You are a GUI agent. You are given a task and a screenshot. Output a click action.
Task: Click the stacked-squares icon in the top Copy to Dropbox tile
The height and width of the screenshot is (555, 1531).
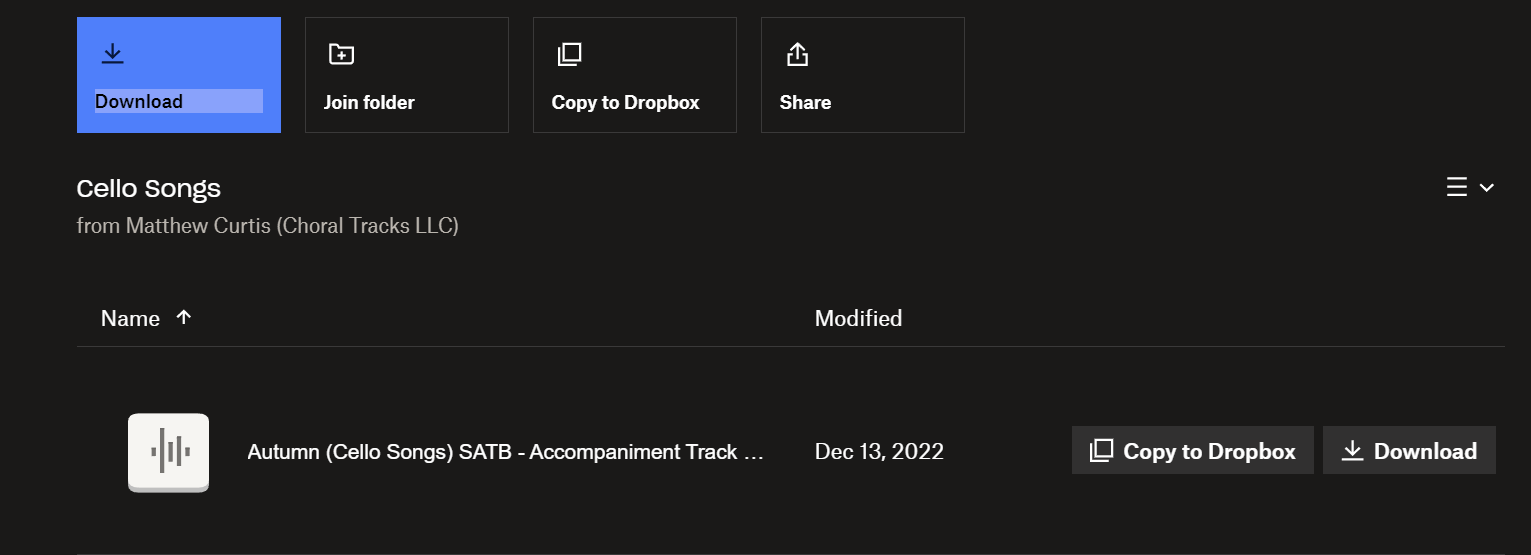coord(569,54)
